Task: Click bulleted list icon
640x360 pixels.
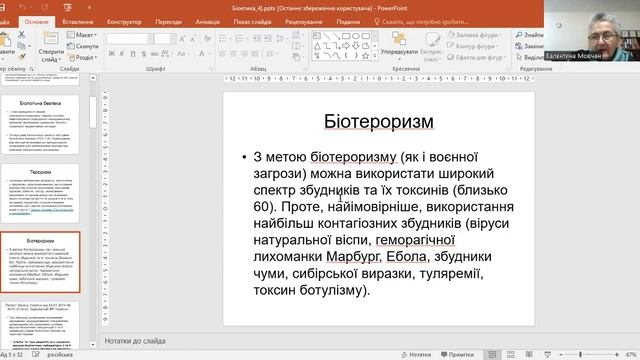Action: point(224,39)
